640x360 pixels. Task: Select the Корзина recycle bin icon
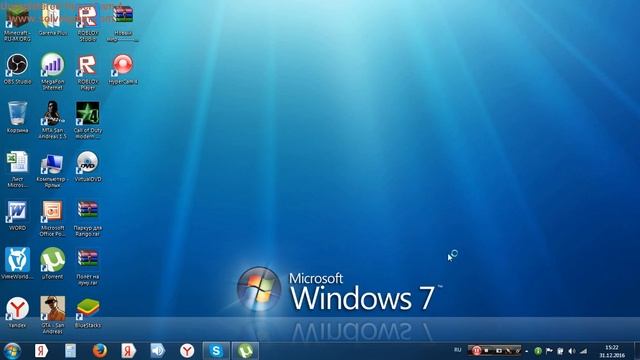[17, 116]
